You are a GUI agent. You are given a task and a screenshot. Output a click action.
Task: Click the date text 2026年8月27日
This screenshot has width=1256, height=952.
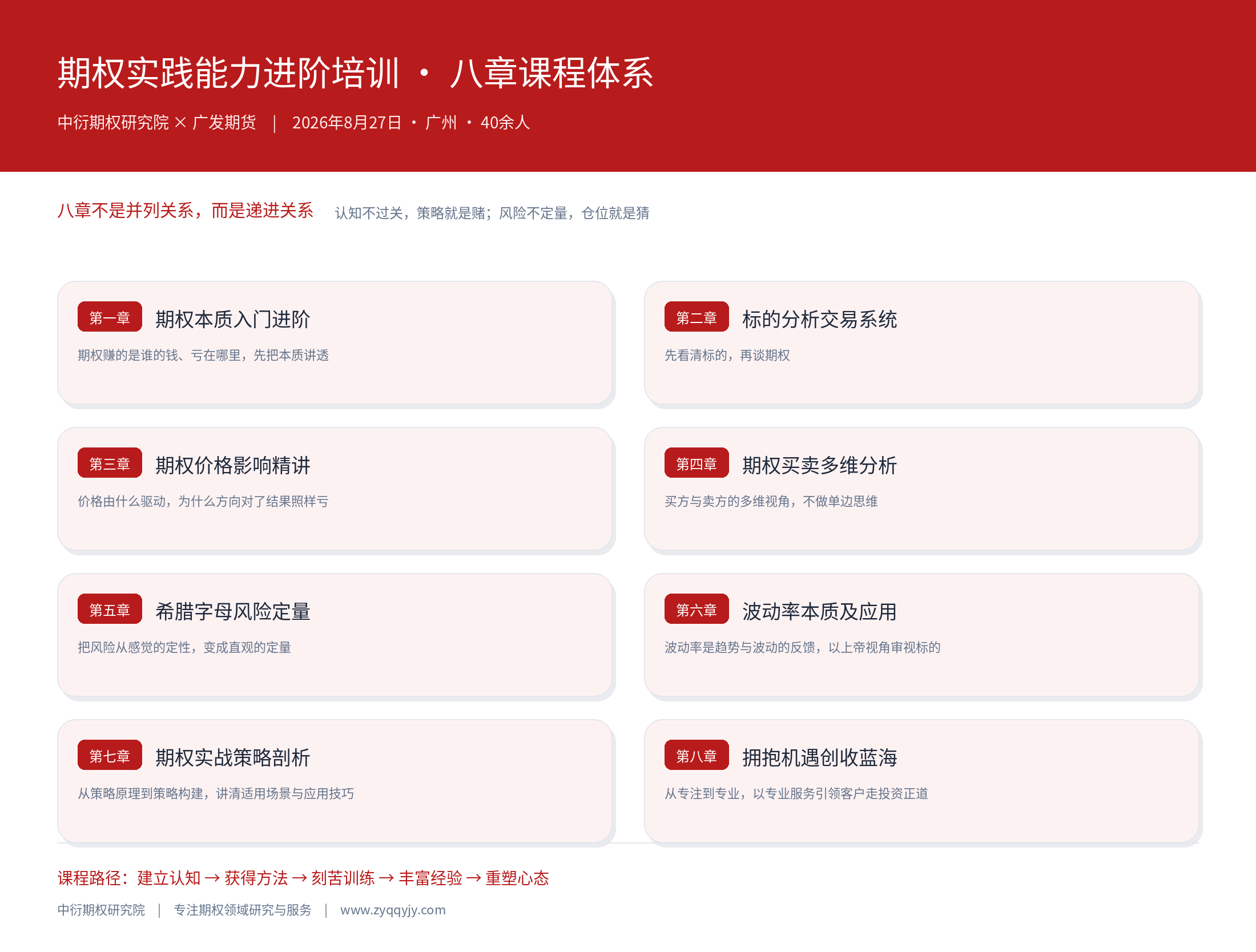[x=347, y=122]
